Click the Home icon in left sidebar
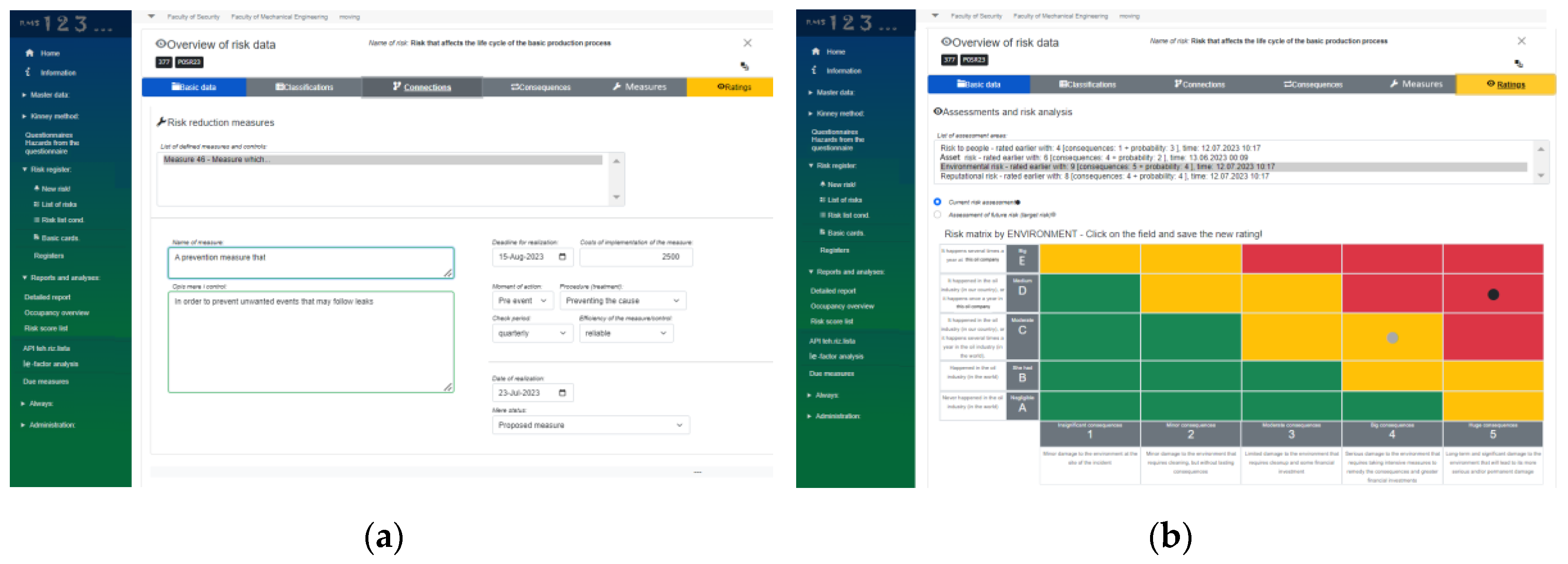Viewport: 1568px width, 564px height. point(29,53)
